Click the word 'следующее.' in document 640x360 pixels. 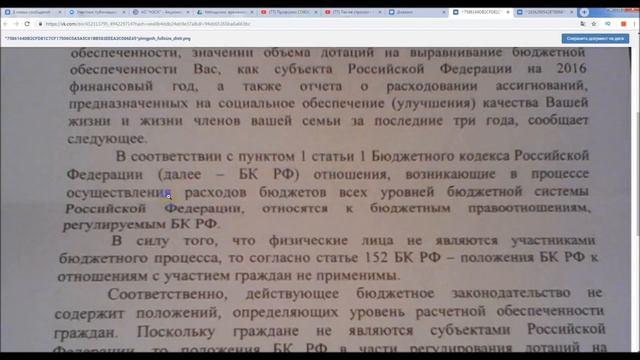coord(107,139)
